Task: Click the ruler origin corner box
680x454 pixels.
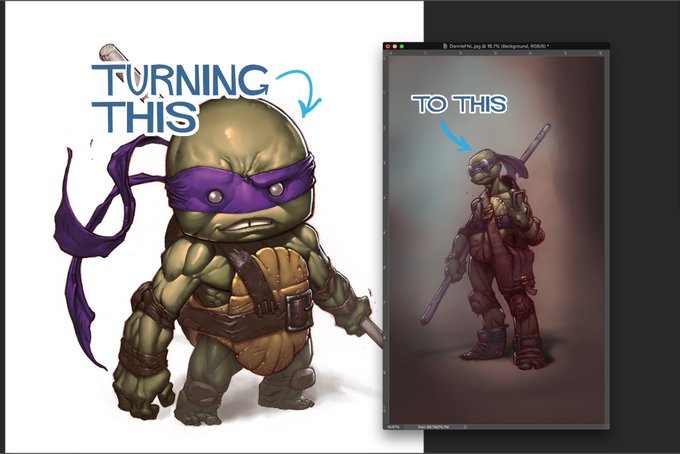Action: tap(386, 53)
